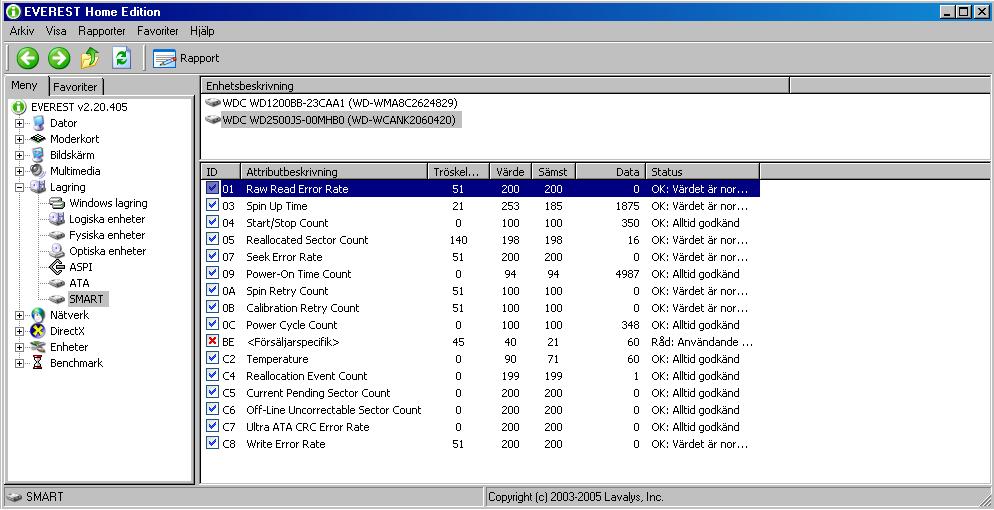Screen dimensions: 994x510
Task: Sort by the Sämst column header
Action: (x=553, y=172)
